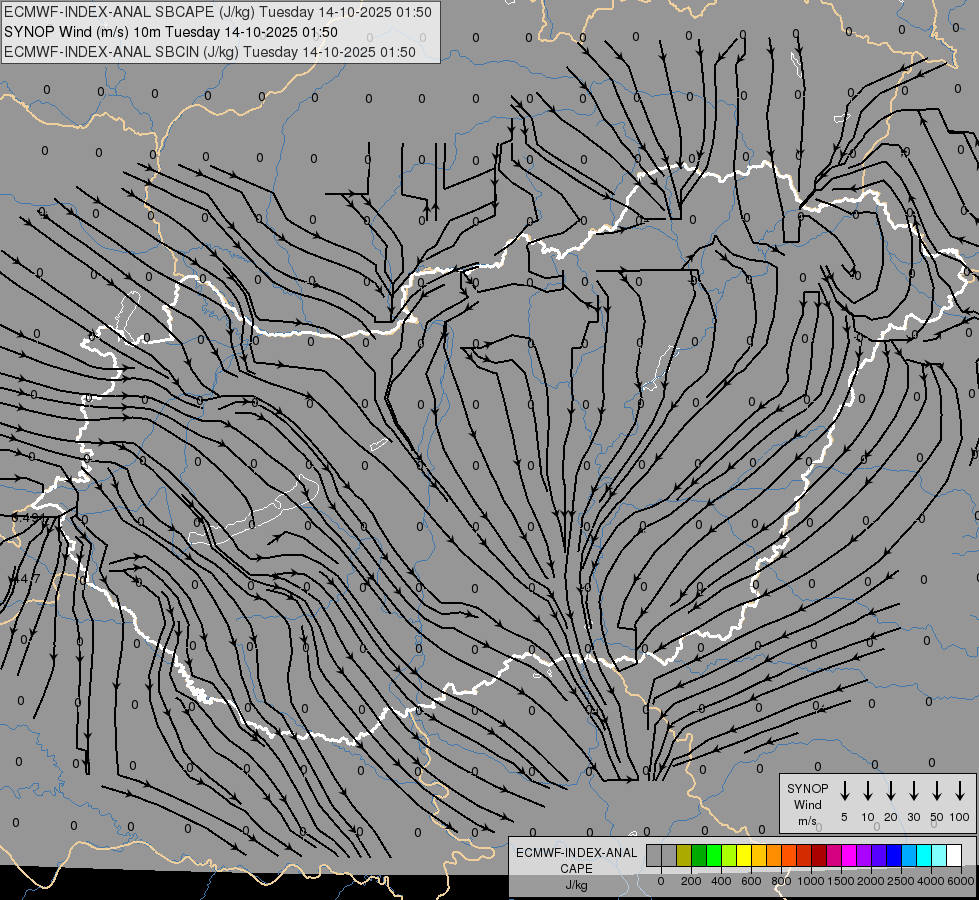Click the CAPE label in the color legend
The width and height of the screenshot is (979, 900).
coord(576,869)
